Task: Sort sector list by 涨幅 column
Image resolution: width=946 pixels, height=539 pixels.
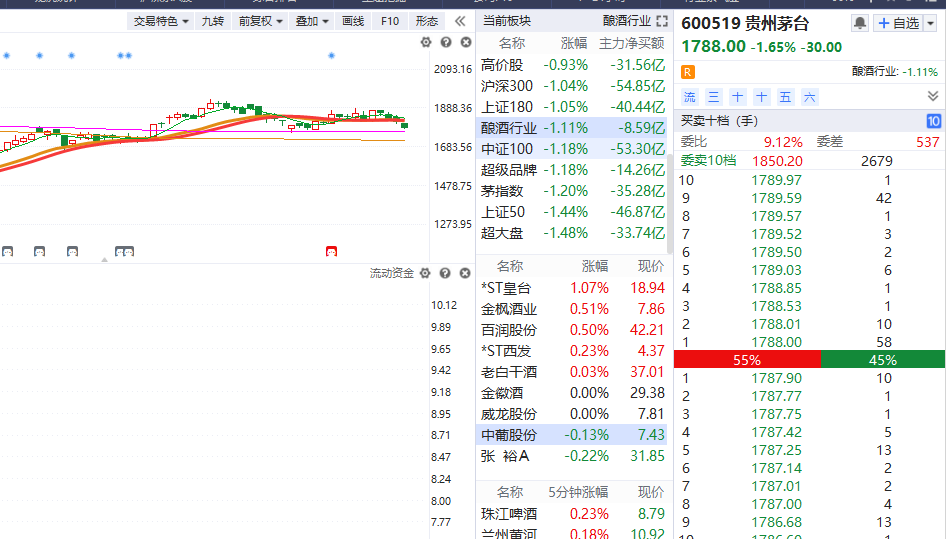Action: 574,43
